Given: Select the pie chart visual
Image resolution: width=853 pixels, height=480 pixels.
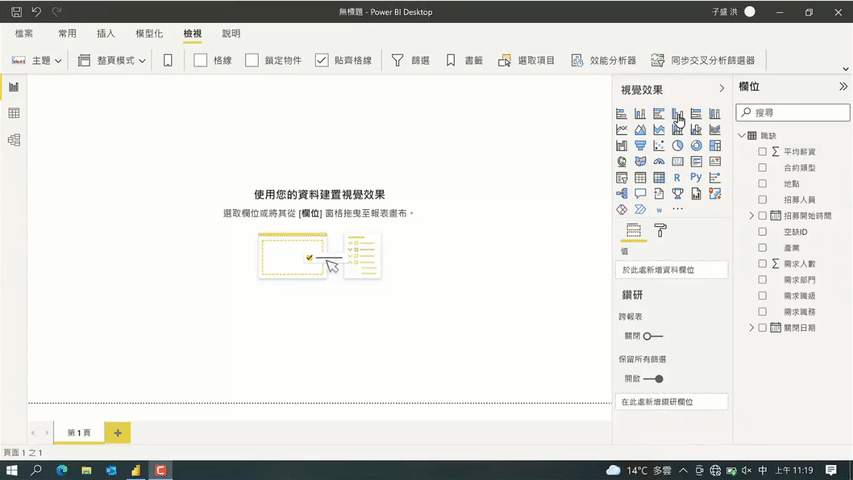Looking at the screenshot, I should click(x=677, y=146).
